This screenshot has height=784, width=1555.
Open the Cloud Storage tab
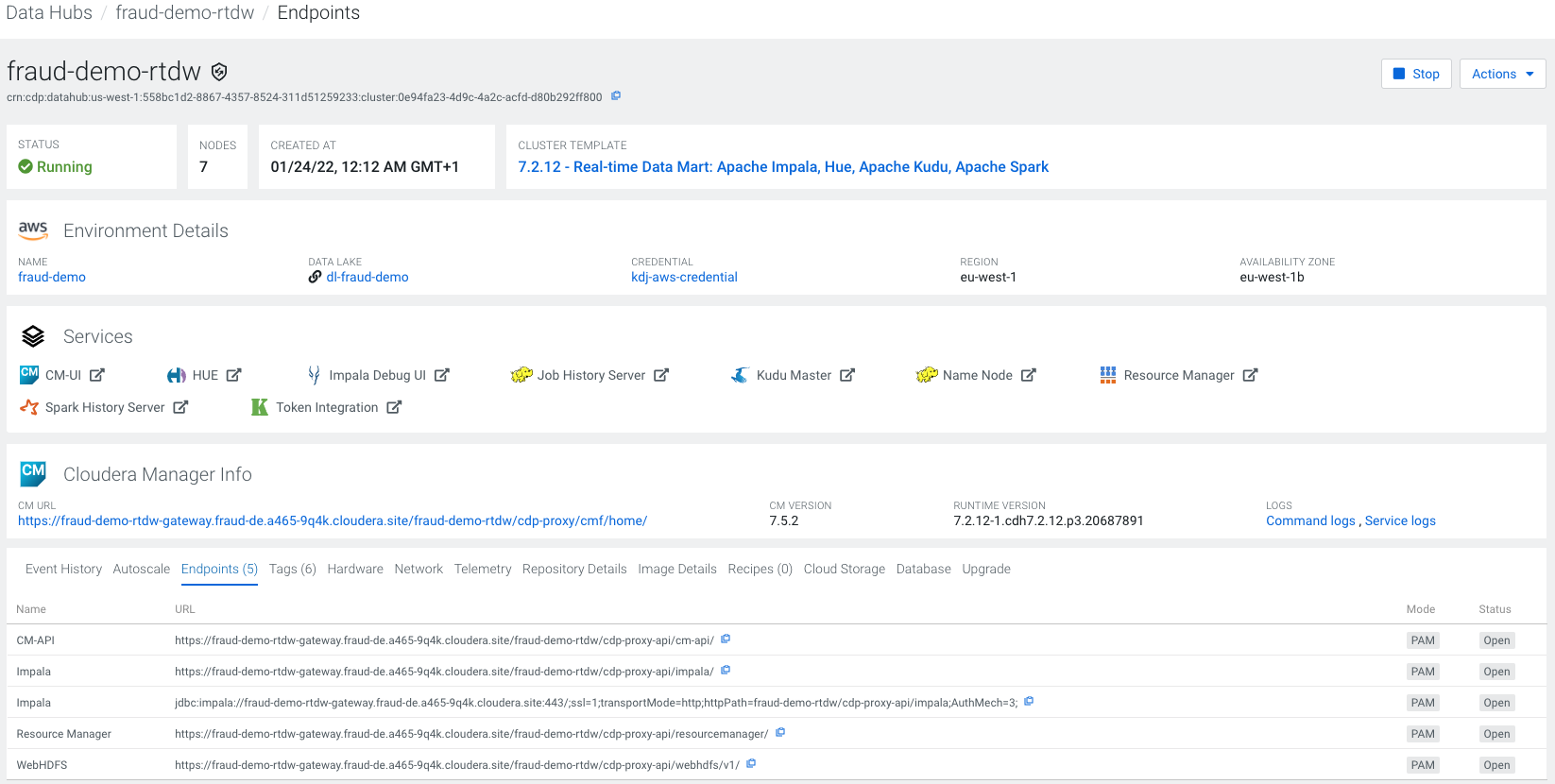coord(845,569)
